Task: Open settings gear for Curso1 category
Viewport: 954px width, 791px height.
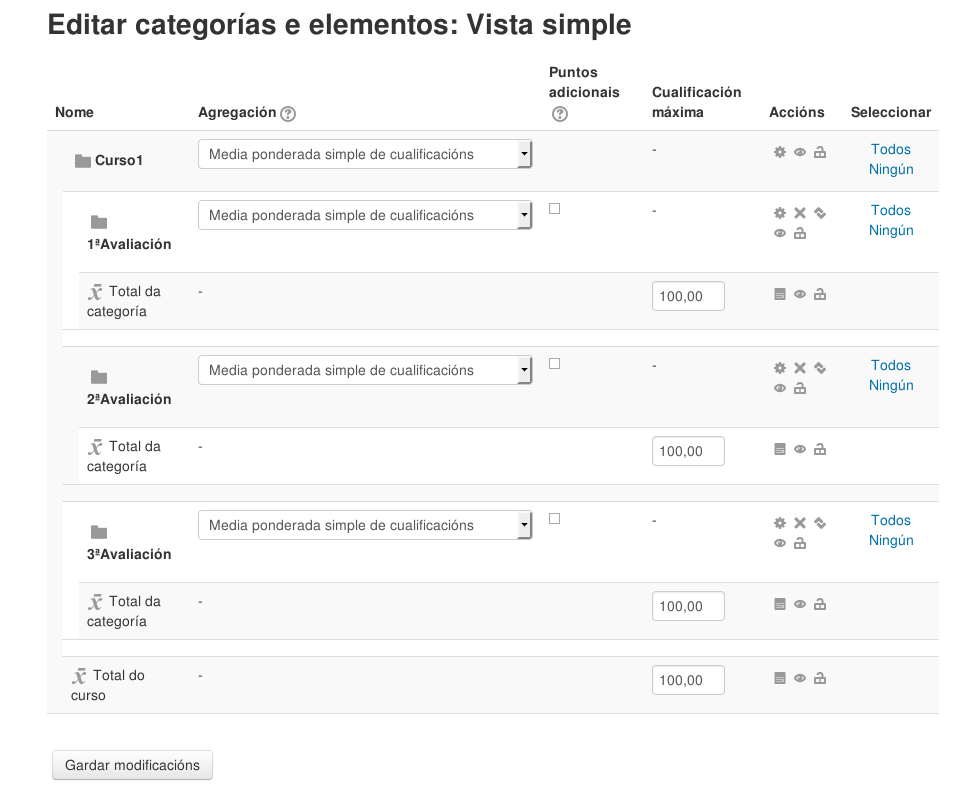Action: tap(779, 151)
